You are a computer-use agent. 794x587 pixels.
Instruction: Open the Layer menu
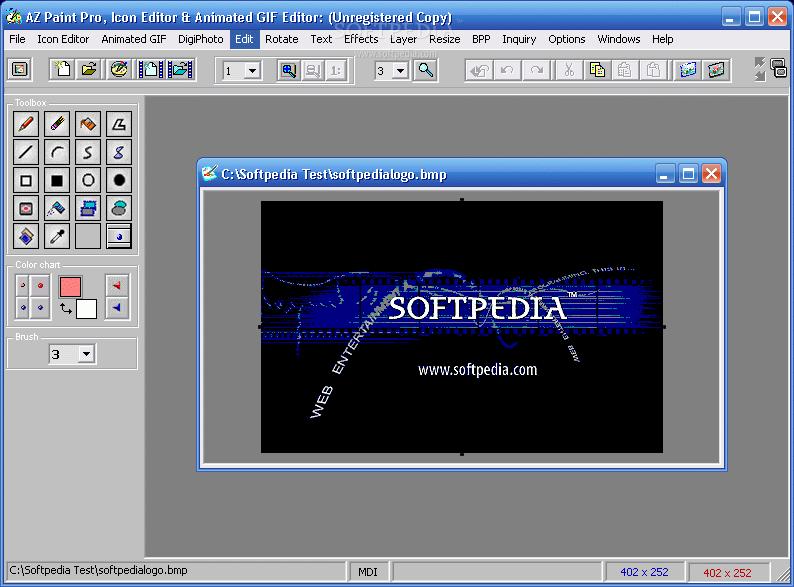[403, 39]
